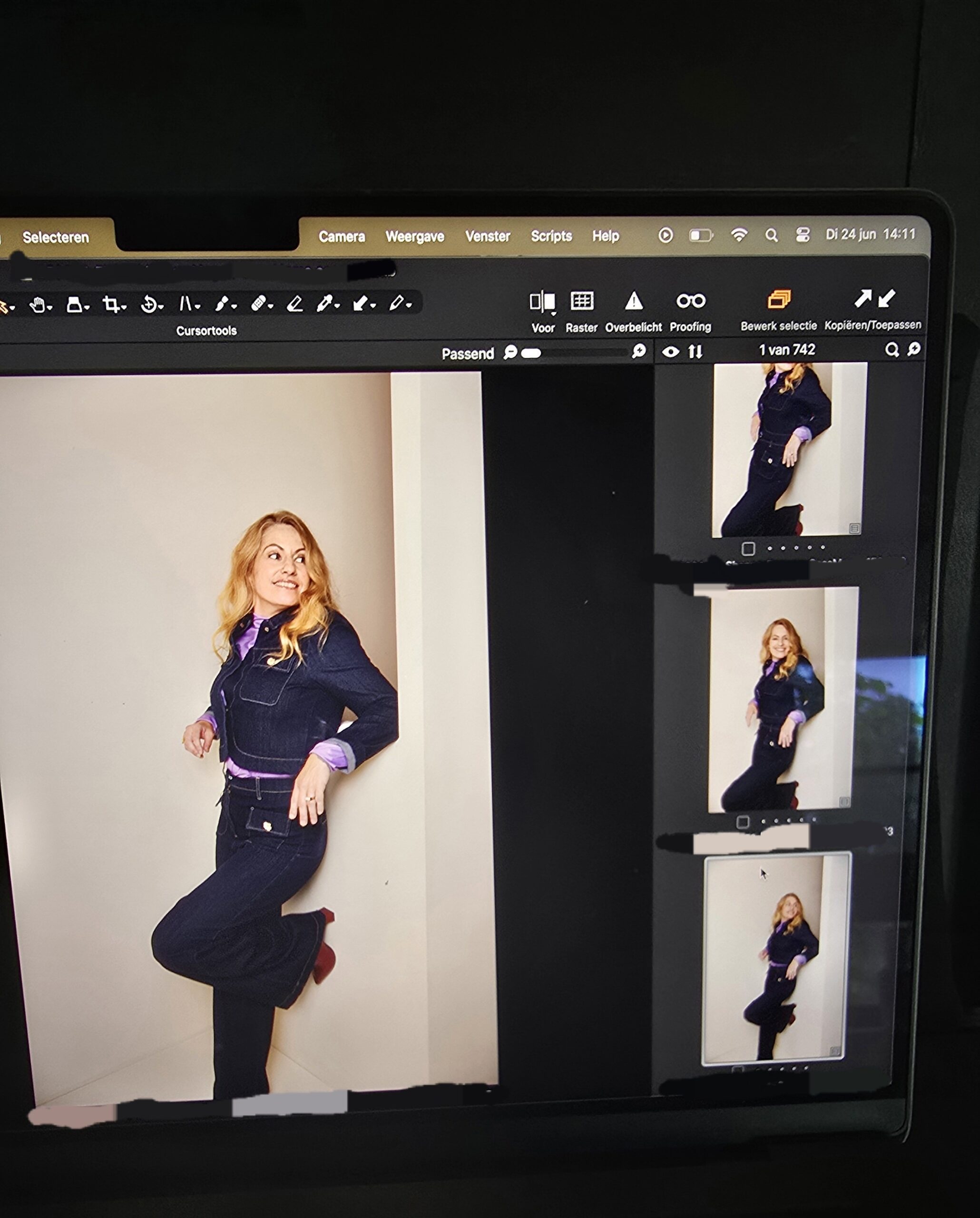Open the Selecteren menu
980x1218 pixels.
click(56, 238)
